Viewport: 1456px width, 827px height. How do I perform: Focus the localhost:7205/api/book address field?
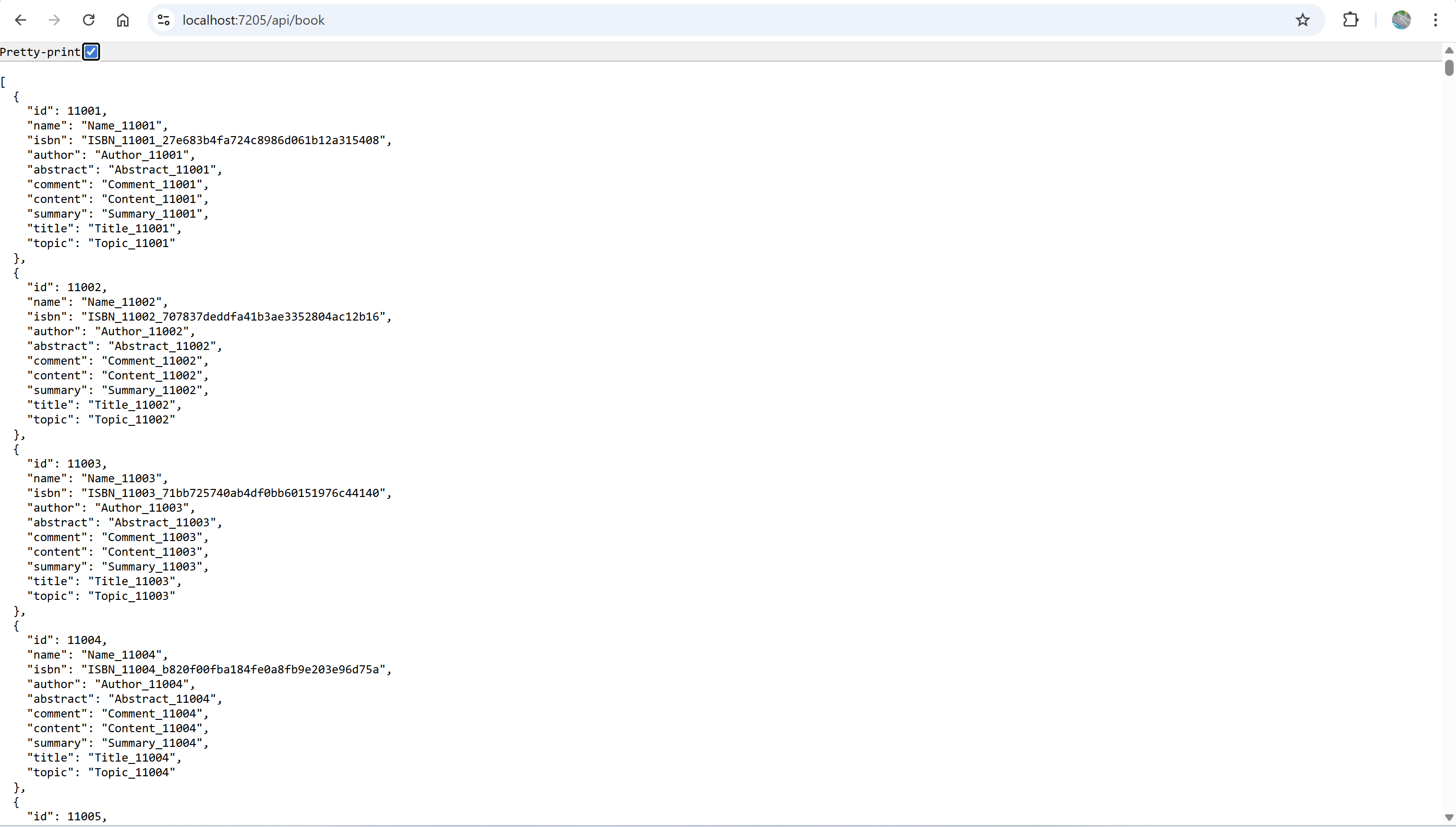click(733, 20)
